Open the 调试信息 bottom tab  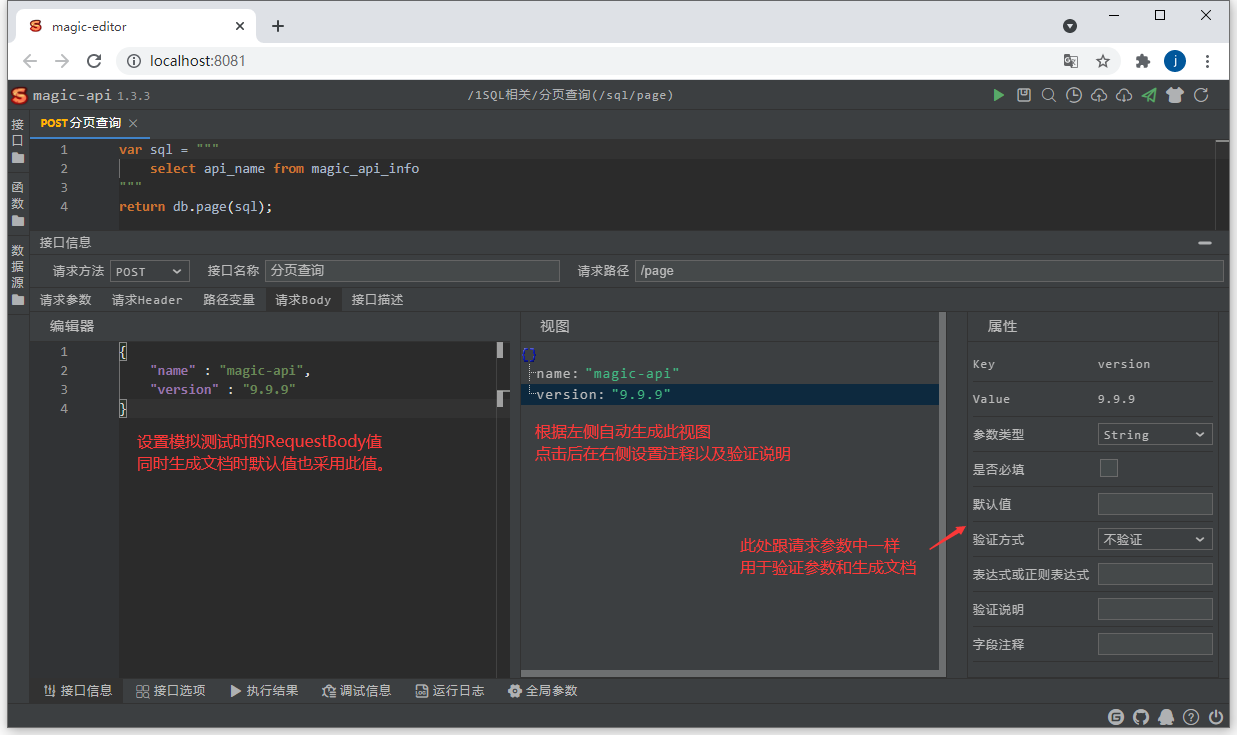coord(356,690)
